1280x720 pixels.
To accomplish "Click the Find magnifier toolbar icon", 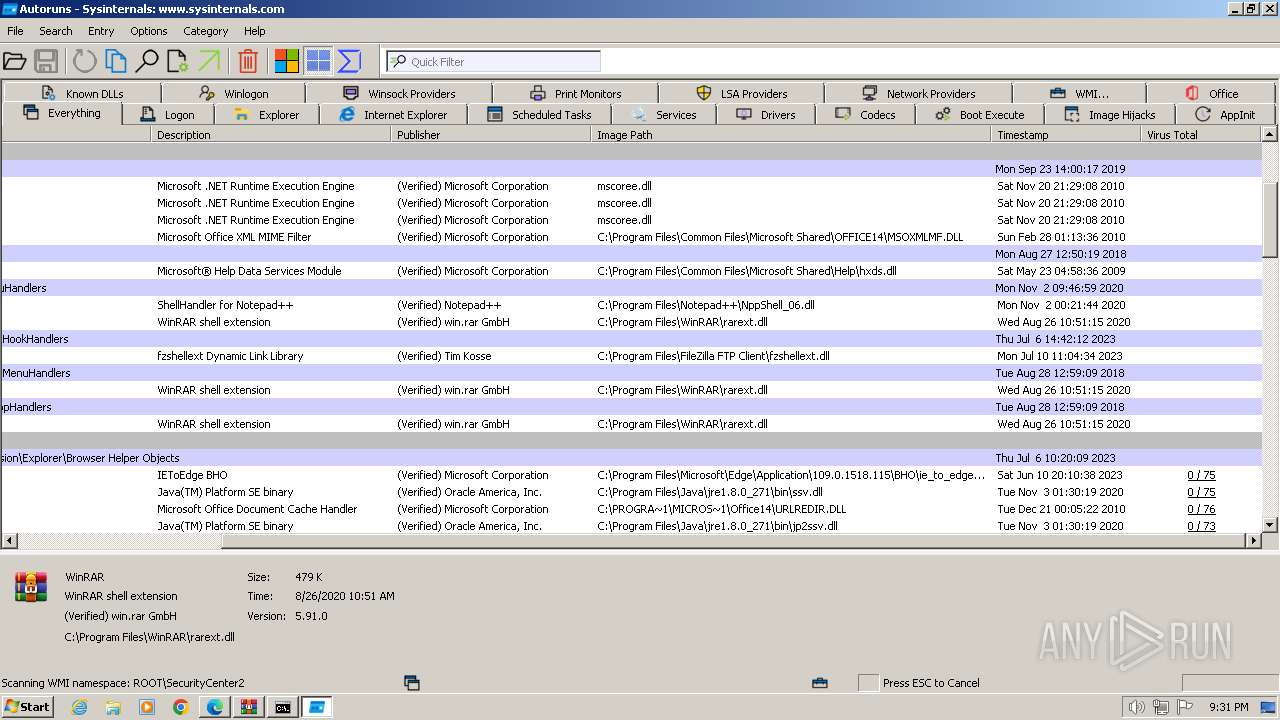I will (147, 61).
